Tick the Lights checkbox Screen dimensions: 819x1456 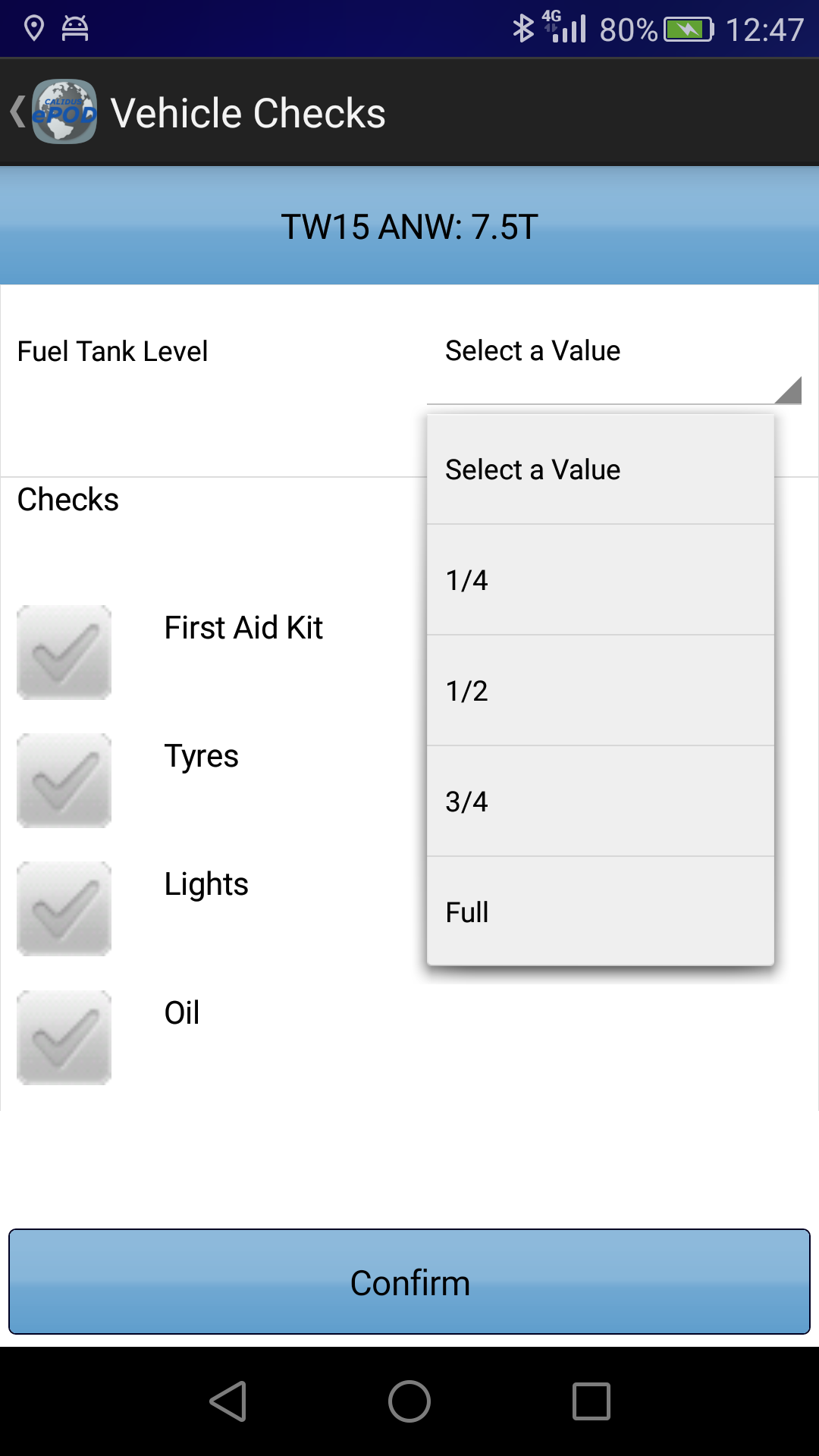click(x=64, y=908)
